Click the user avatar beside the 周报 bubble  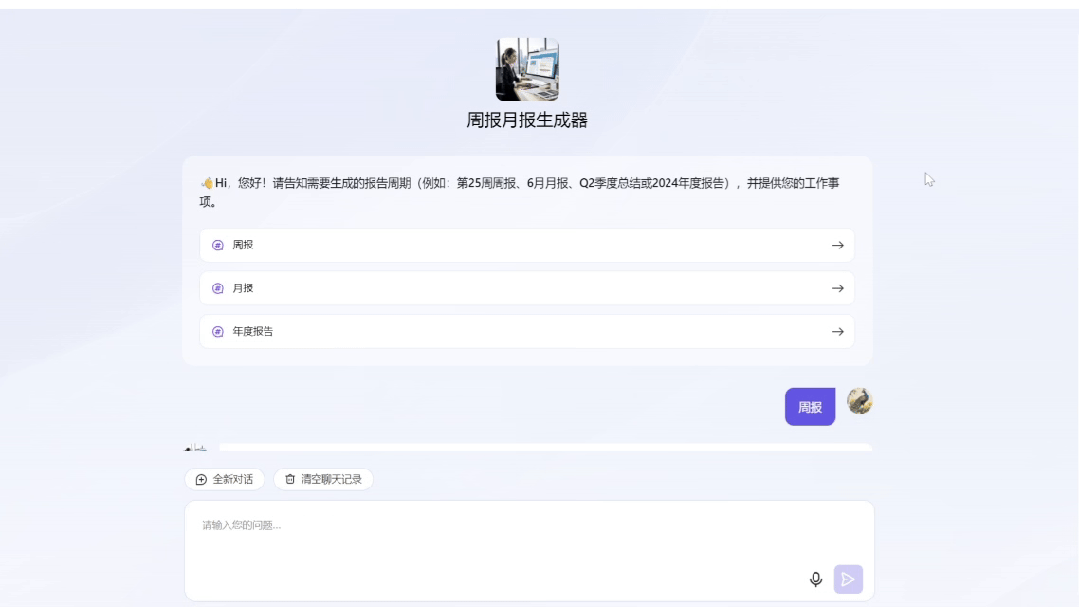[858, 404]
